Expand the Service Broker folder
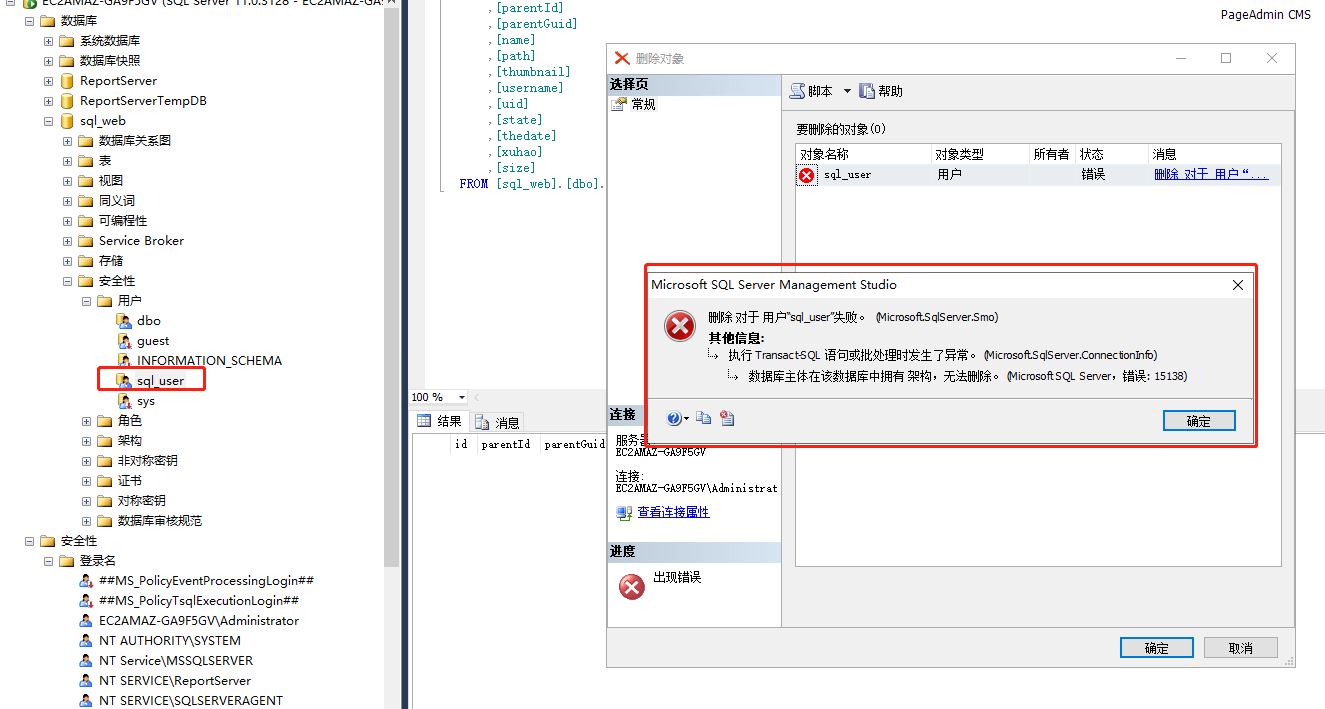 pyautogui.click(x=67, y=241)
